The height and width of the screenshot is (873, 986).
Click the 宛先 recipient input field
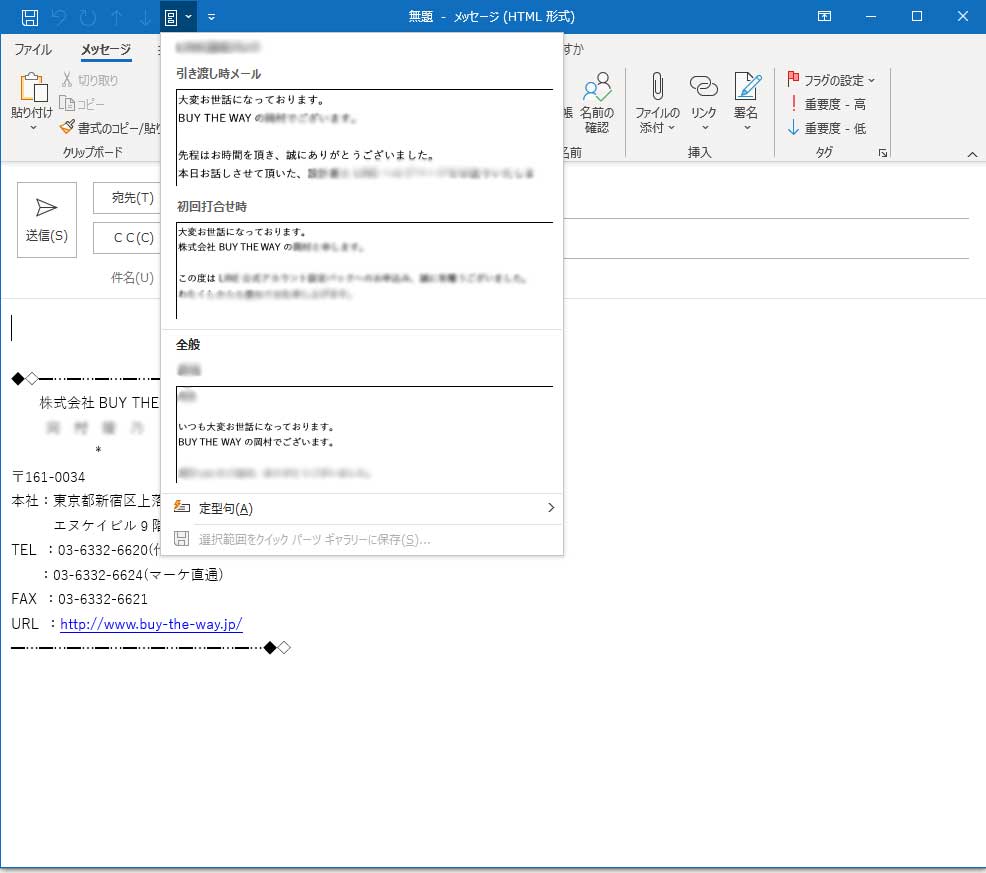[x=766, y=201]
